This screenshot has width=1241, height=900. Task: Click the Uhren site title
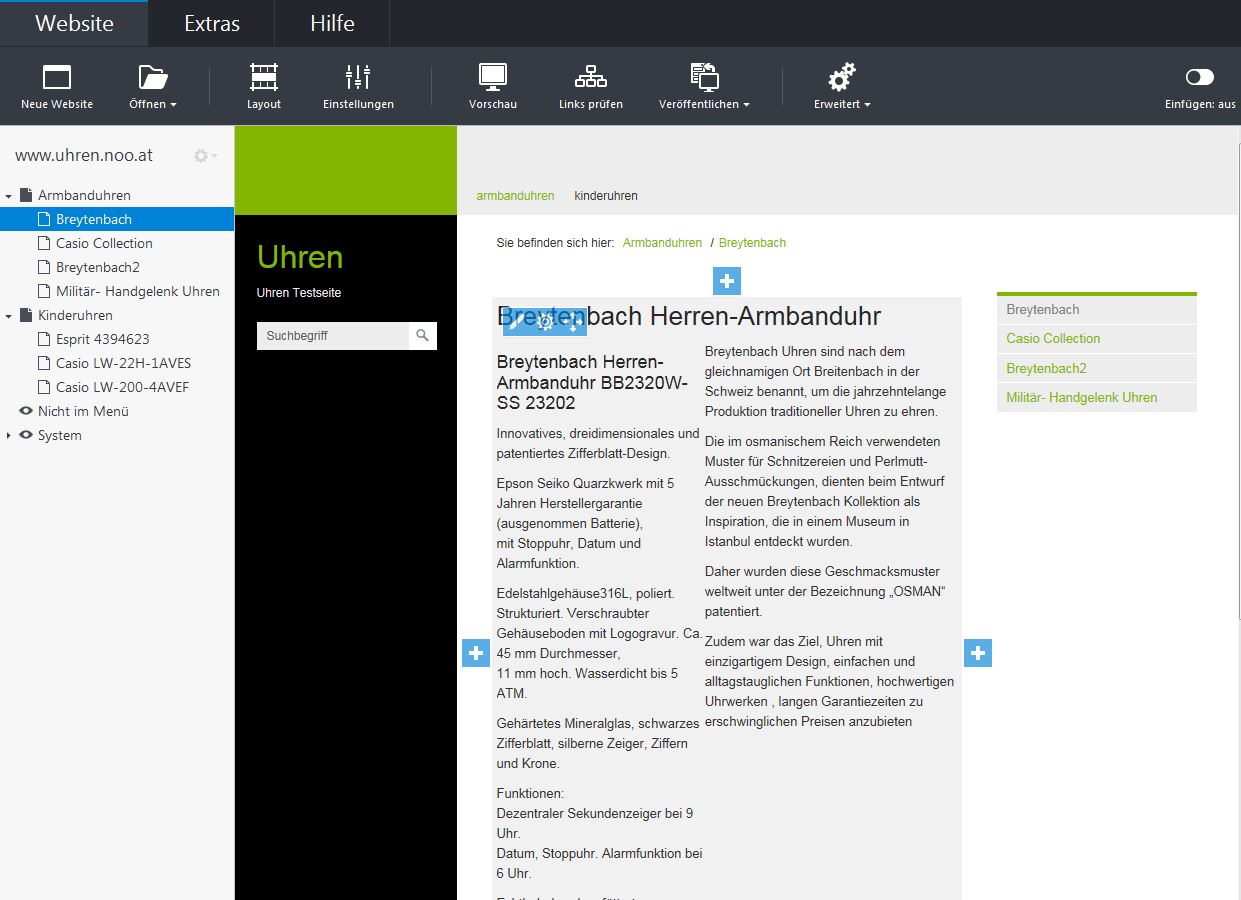point(300,257)
